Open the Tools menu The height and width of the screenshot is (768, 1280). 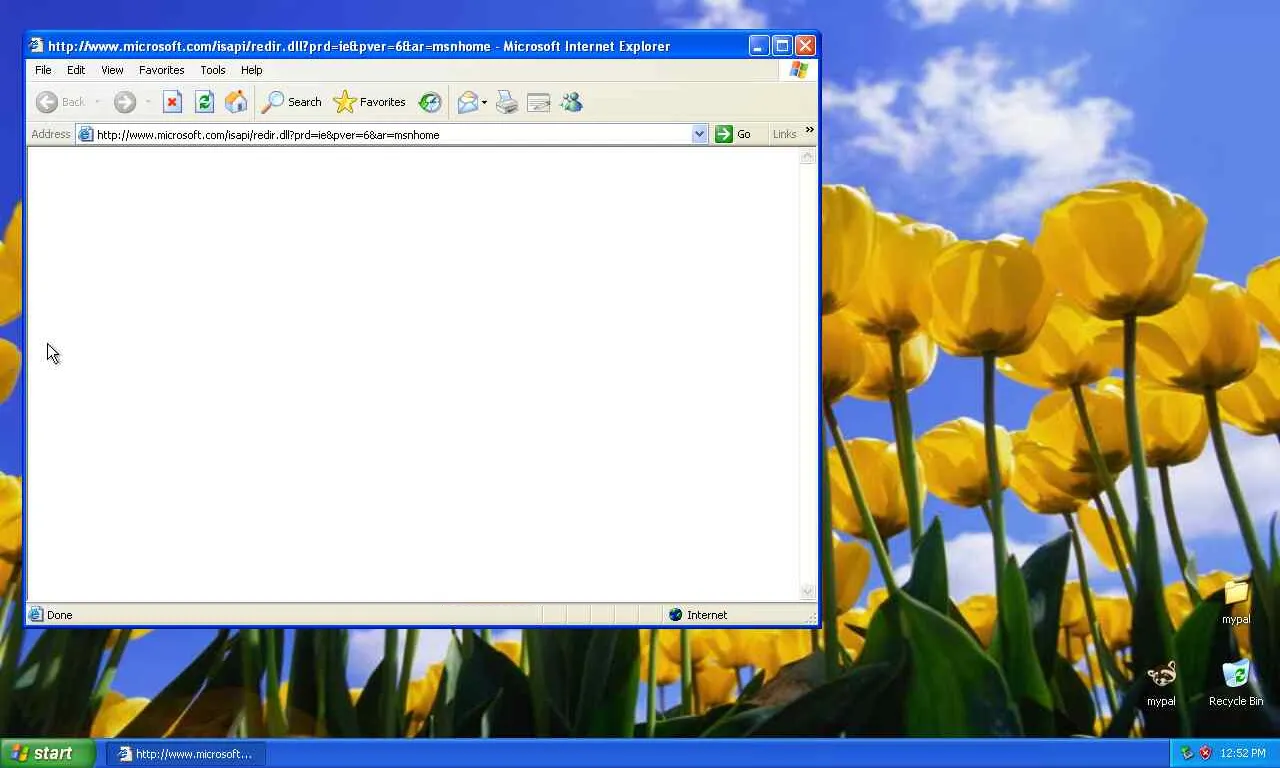coord(213,70)
